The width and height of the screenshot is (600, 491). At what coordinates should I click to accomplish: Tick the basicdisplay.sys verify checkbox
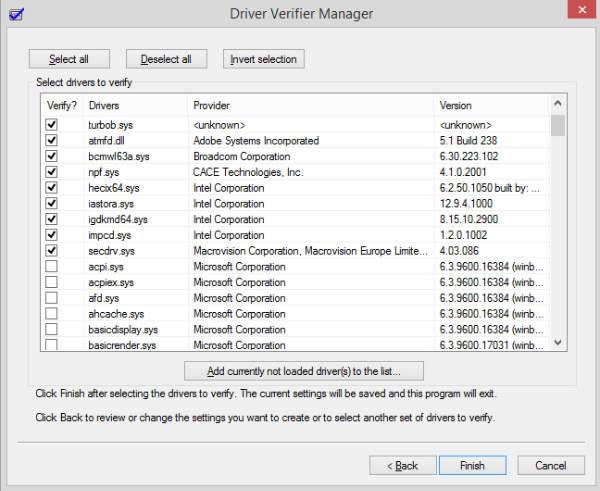pos(52,329)
